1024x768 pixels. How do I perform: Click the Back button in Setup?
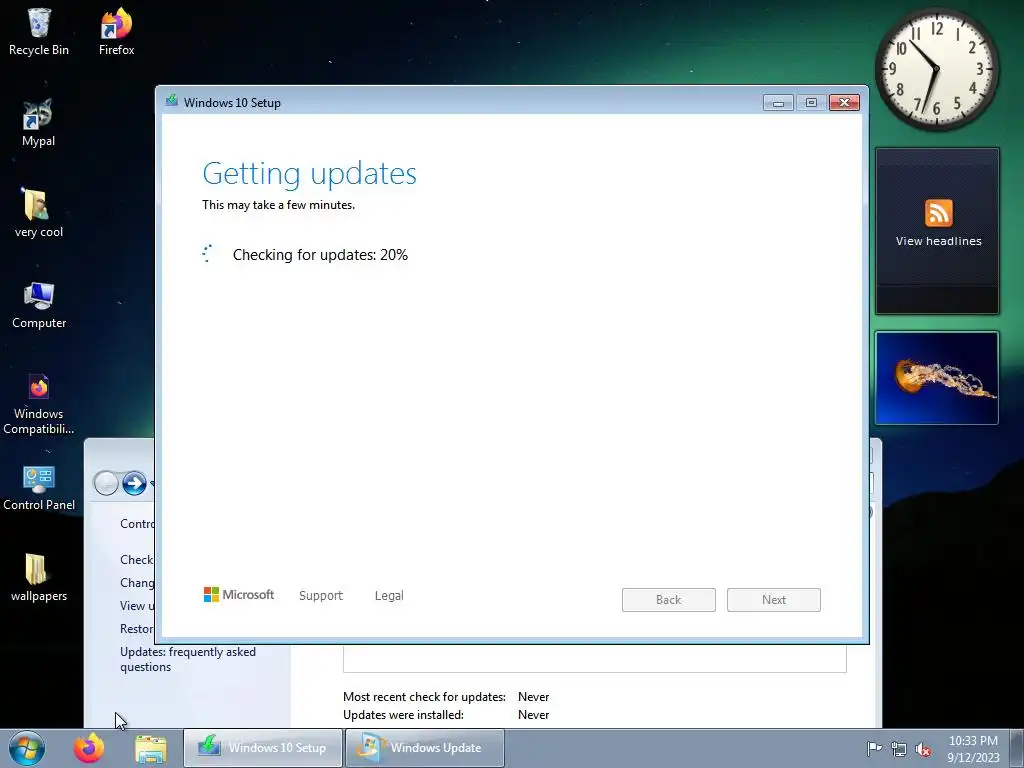click(x=669, y=600)
